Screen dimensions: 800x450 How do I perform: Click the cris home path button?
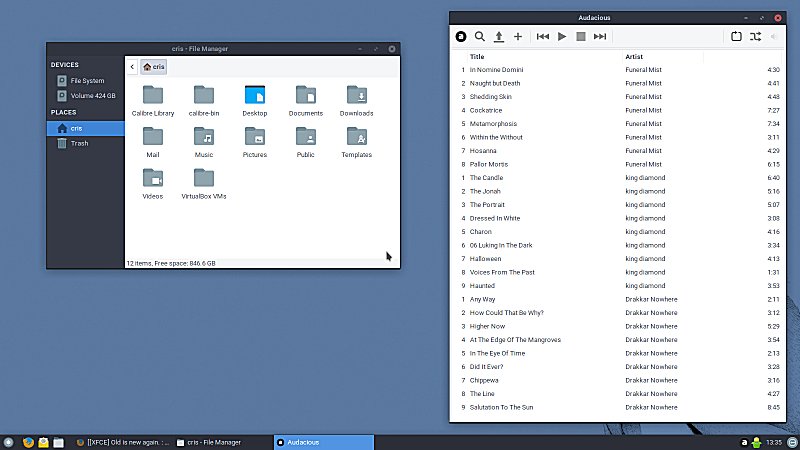tap(154, 66)
